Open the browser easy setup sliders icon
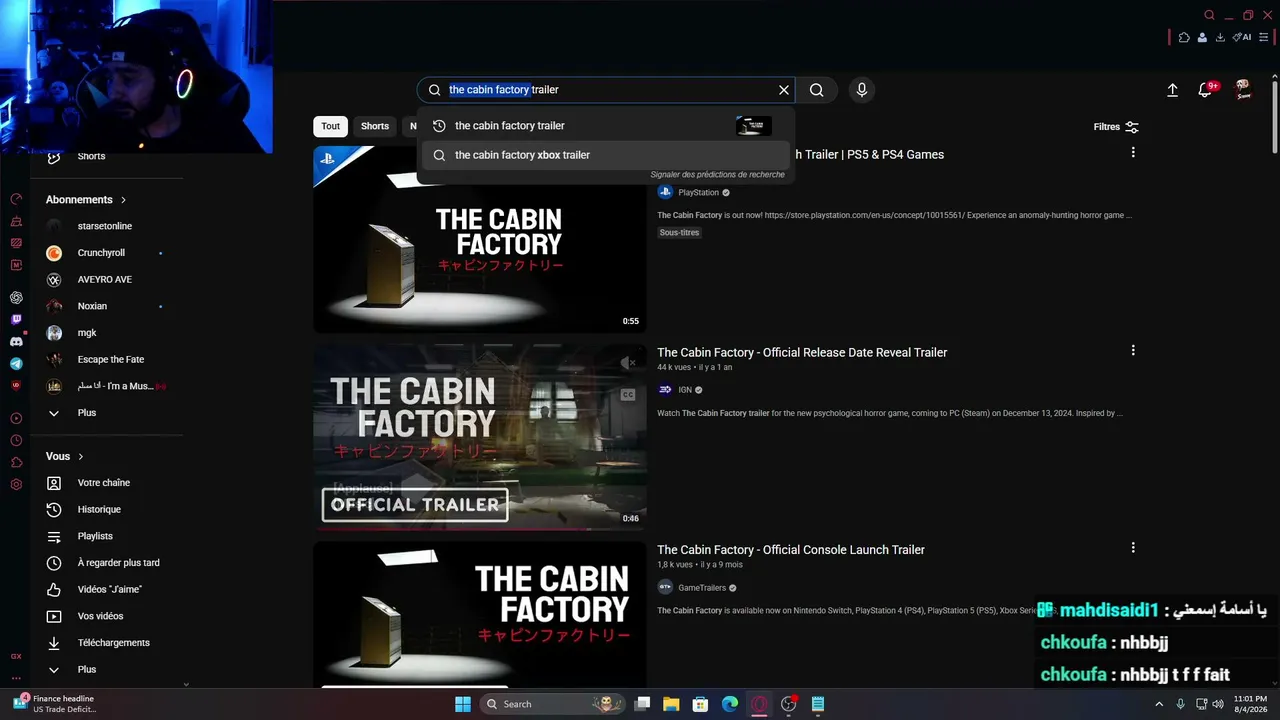 pos(1264,37)
